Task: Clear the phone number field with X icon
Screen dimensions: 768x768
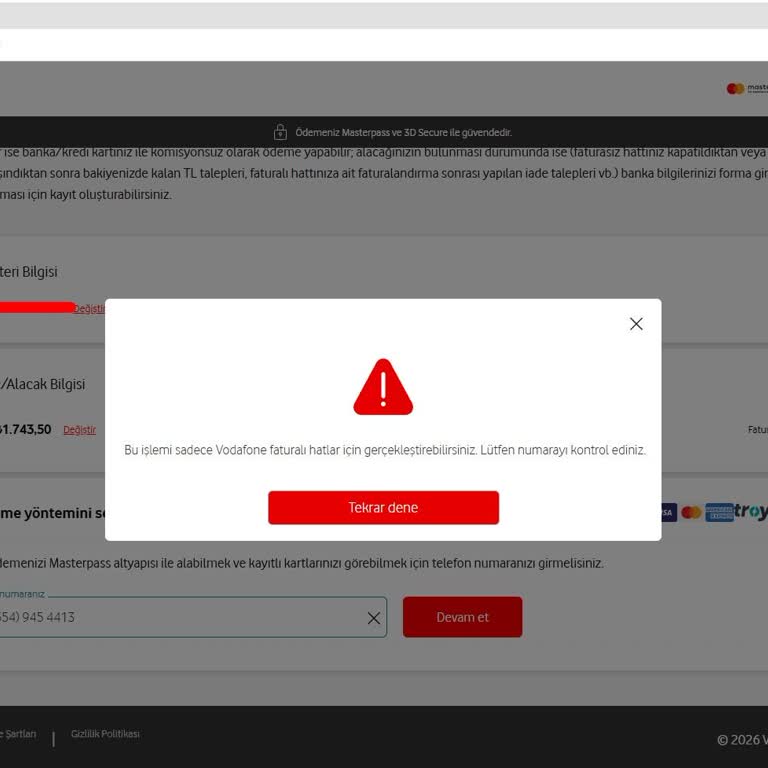Action: [x=374, y=618]
